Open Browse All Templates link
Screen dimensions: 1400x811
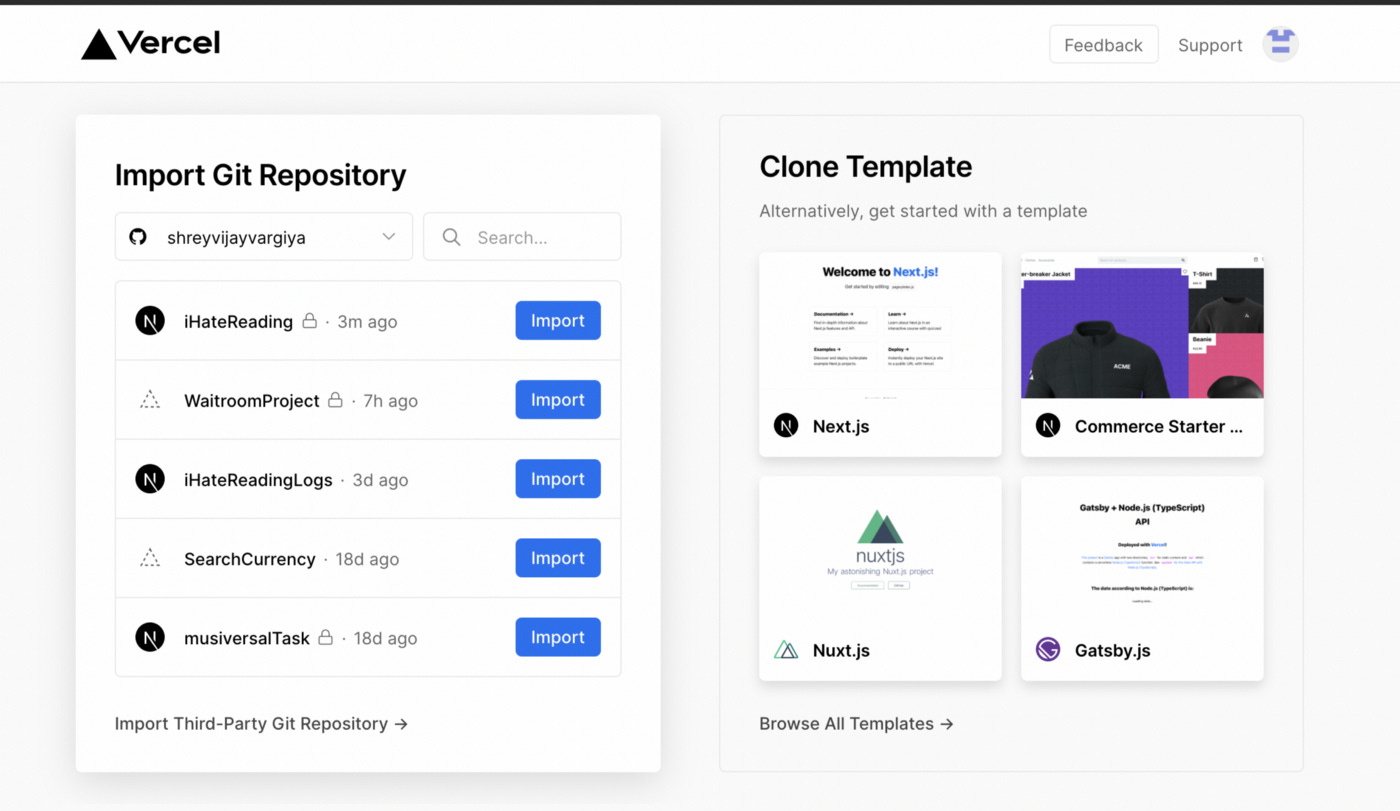(x=857, y=723)
